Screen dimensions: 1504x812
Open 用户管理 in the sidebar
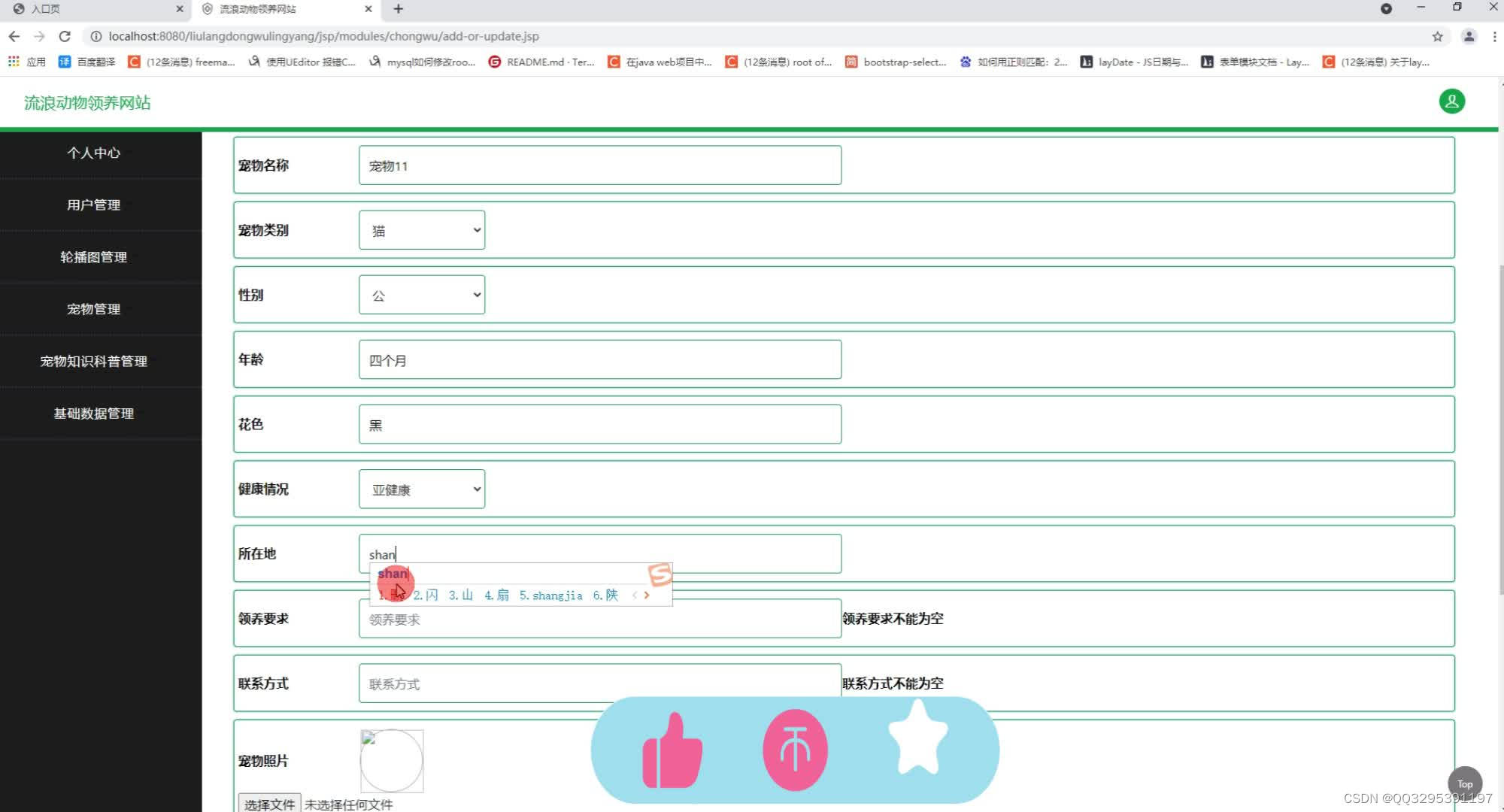coord(93,205)
